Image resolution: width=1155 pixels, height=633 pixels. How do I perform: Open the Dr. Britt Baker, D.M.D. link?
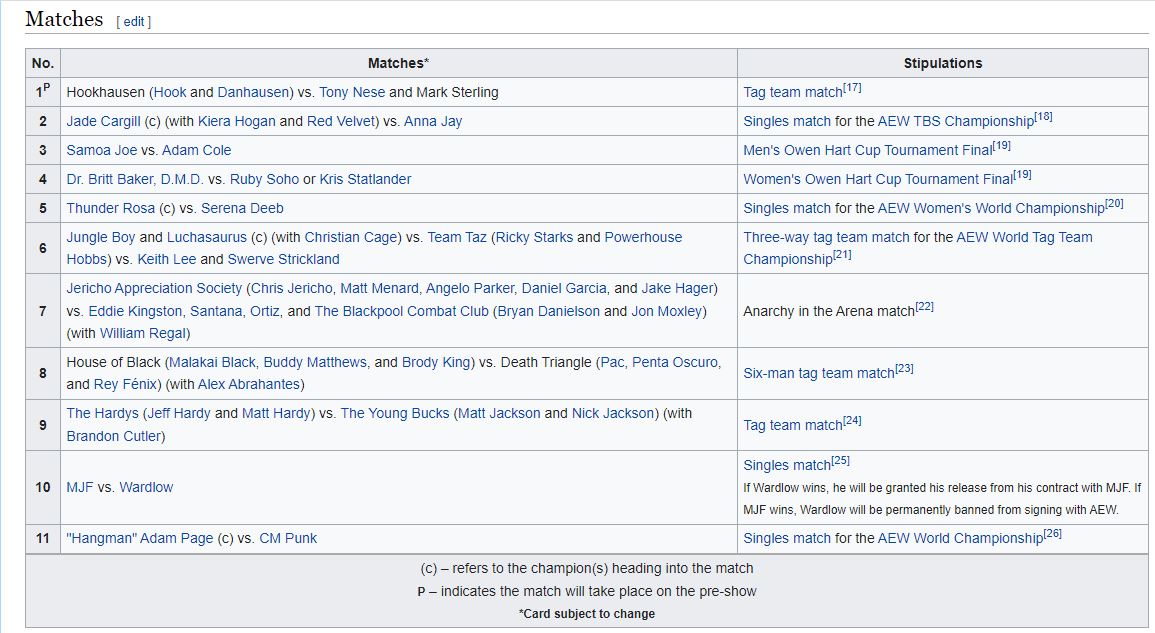click(x=135, y=179)
